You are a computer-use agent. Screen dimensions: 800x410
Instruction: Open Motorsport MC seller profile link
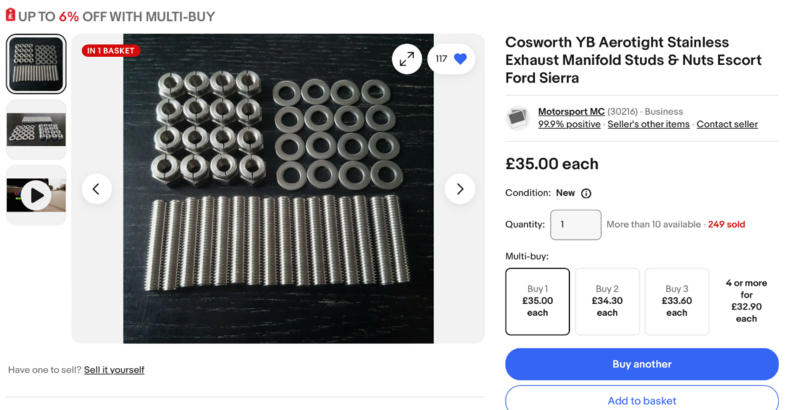point(572,111)
